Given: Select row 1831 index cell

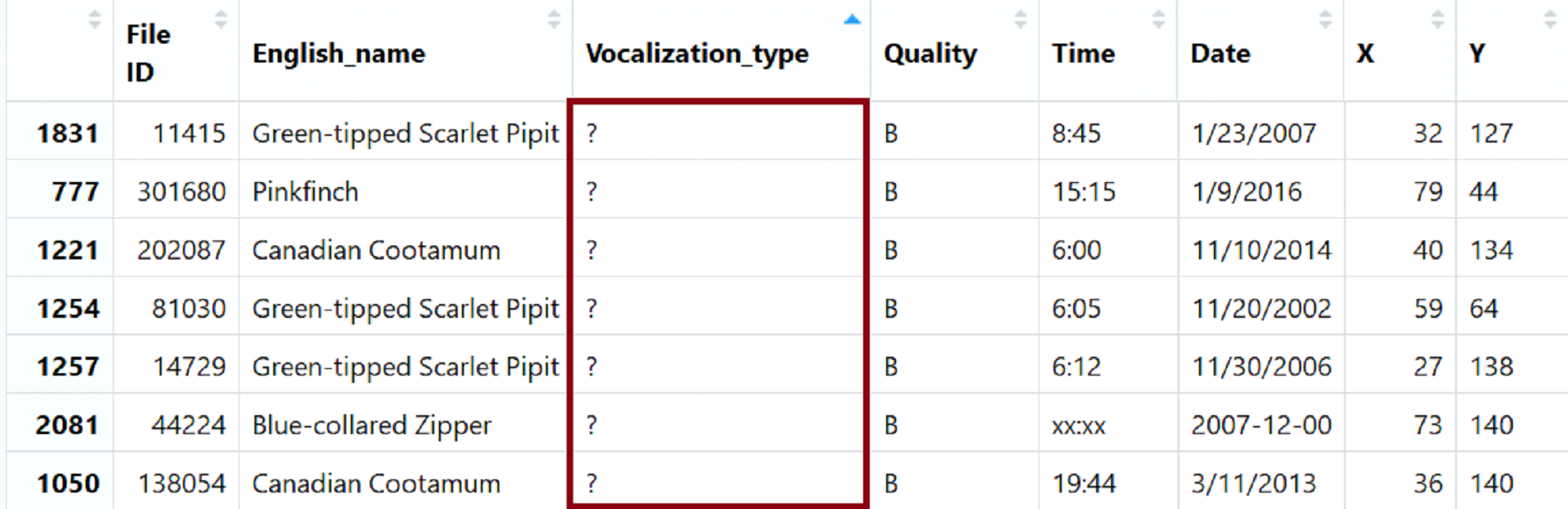Looking at the screenshot, I should coord(59,133).
